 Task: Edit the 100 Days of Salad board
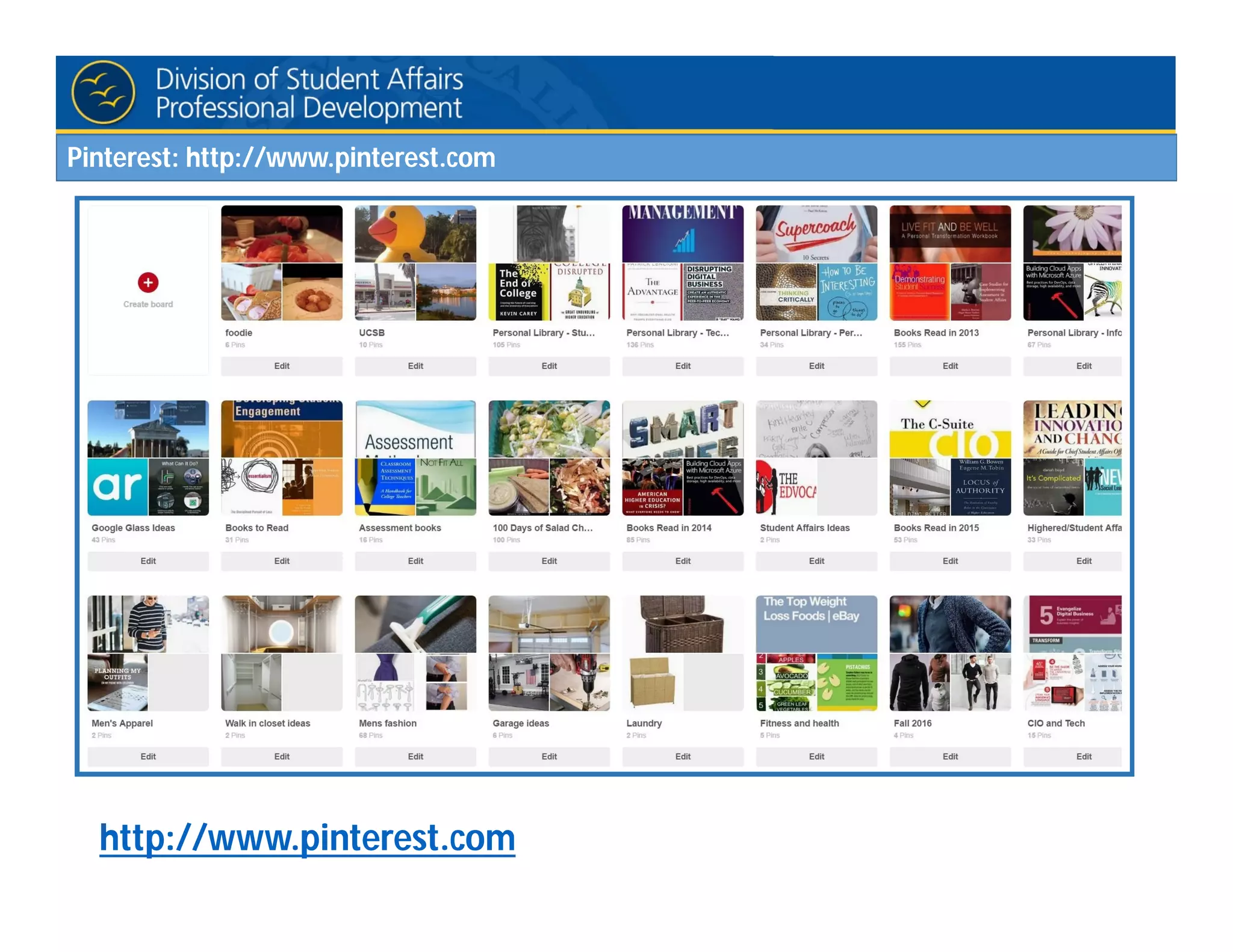[x=549, y=561]
